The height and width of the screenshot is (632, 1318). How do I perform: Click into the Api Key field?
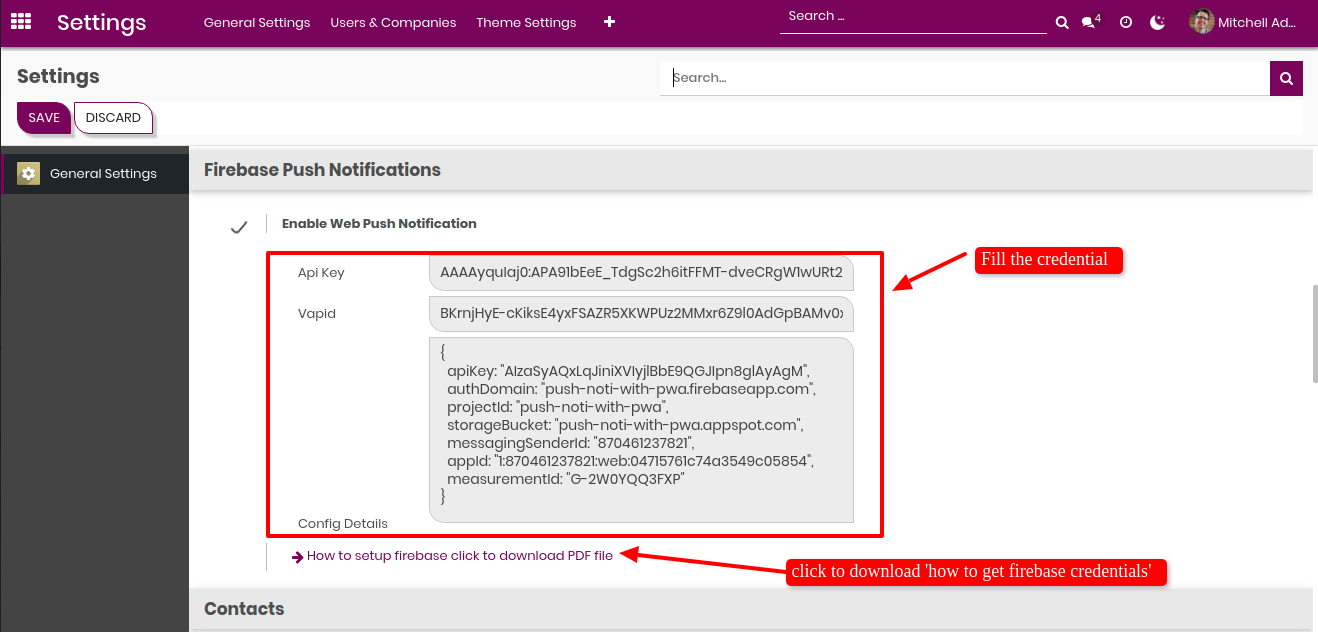[641, 272]
